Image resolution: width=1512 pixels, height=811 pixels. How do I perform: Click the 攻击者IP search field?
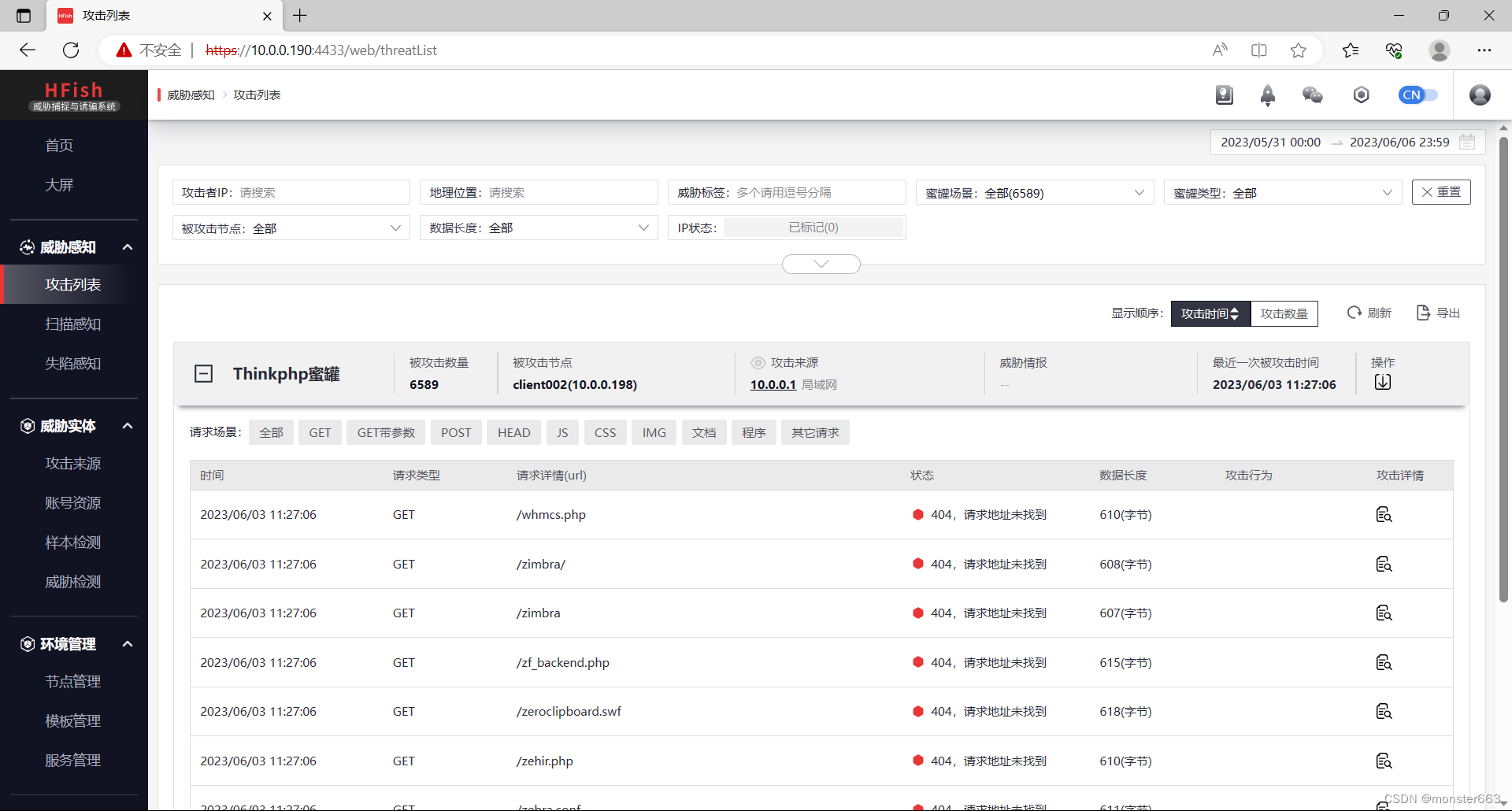(291, 193)
